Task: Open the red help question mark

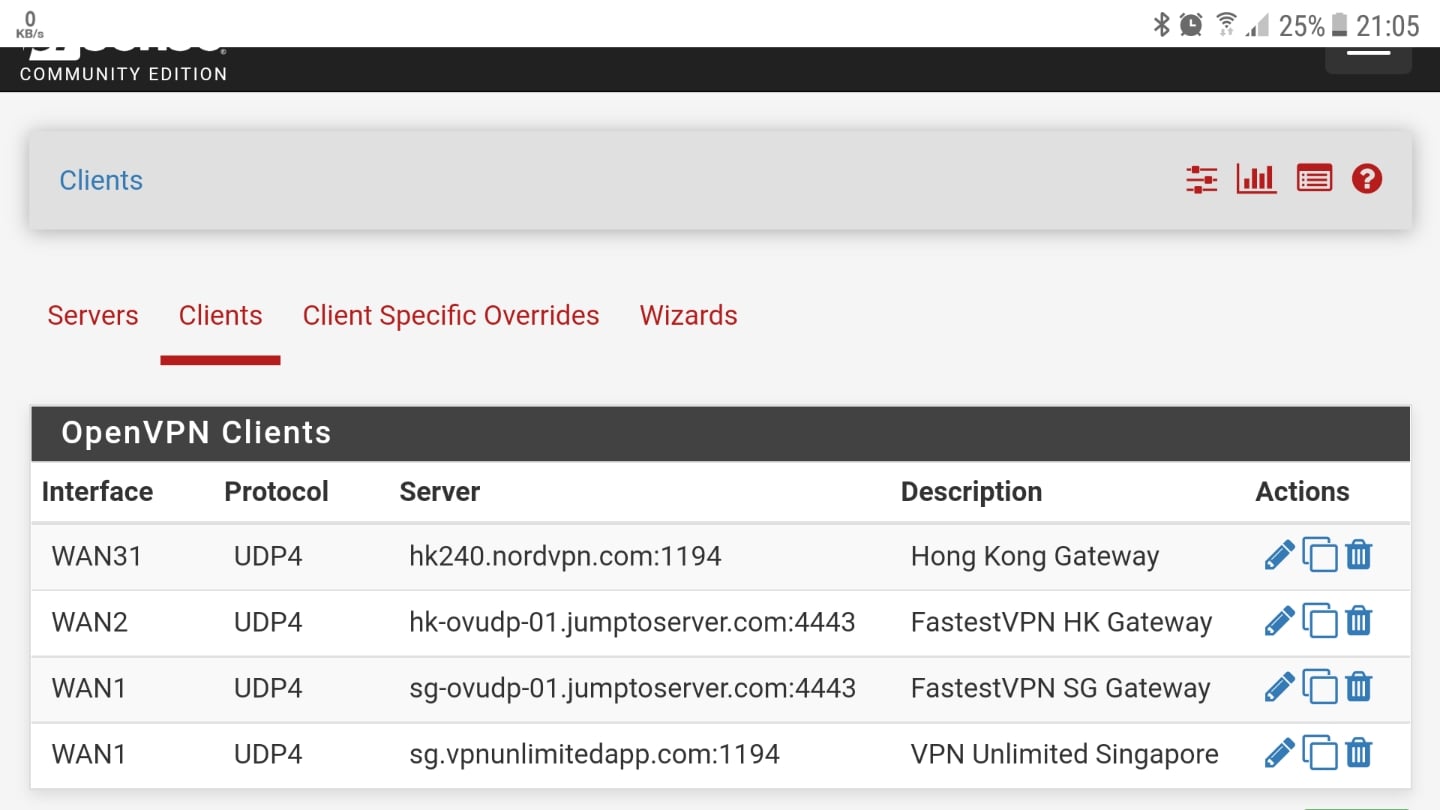Action: [1367, 180]
